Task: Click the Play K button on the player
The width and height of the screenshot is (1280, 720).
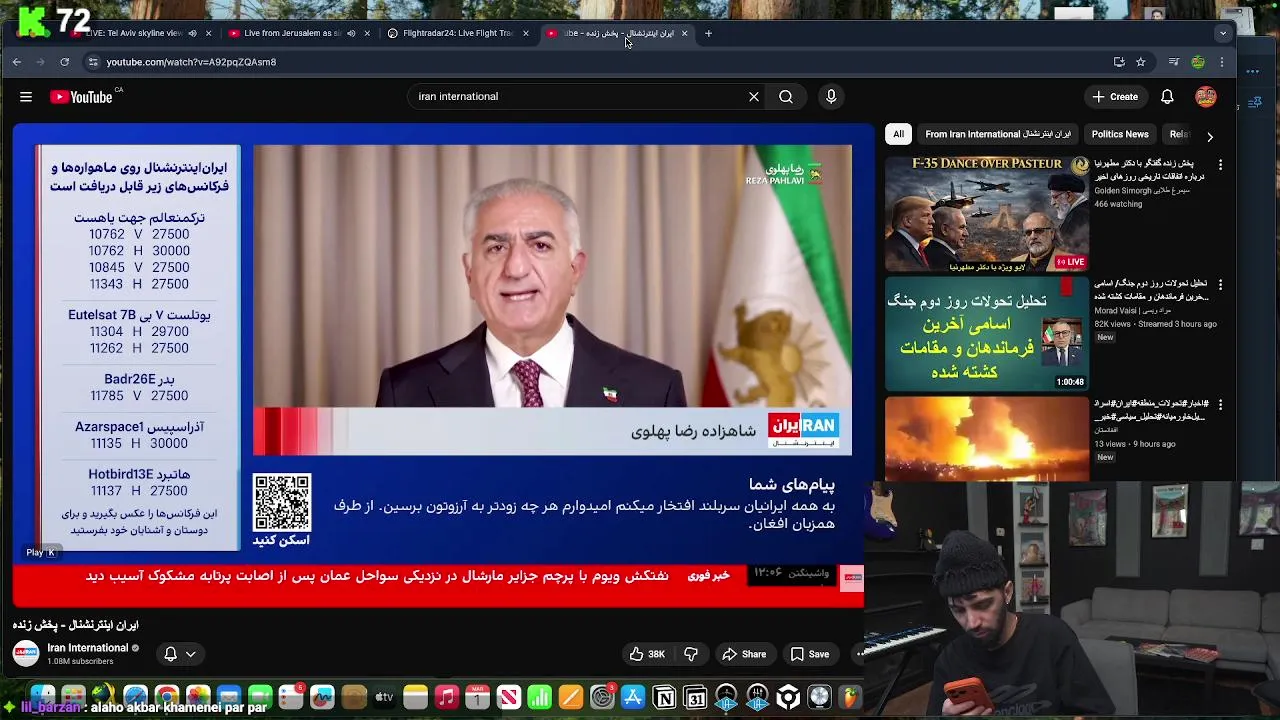Action: (41, 552)
